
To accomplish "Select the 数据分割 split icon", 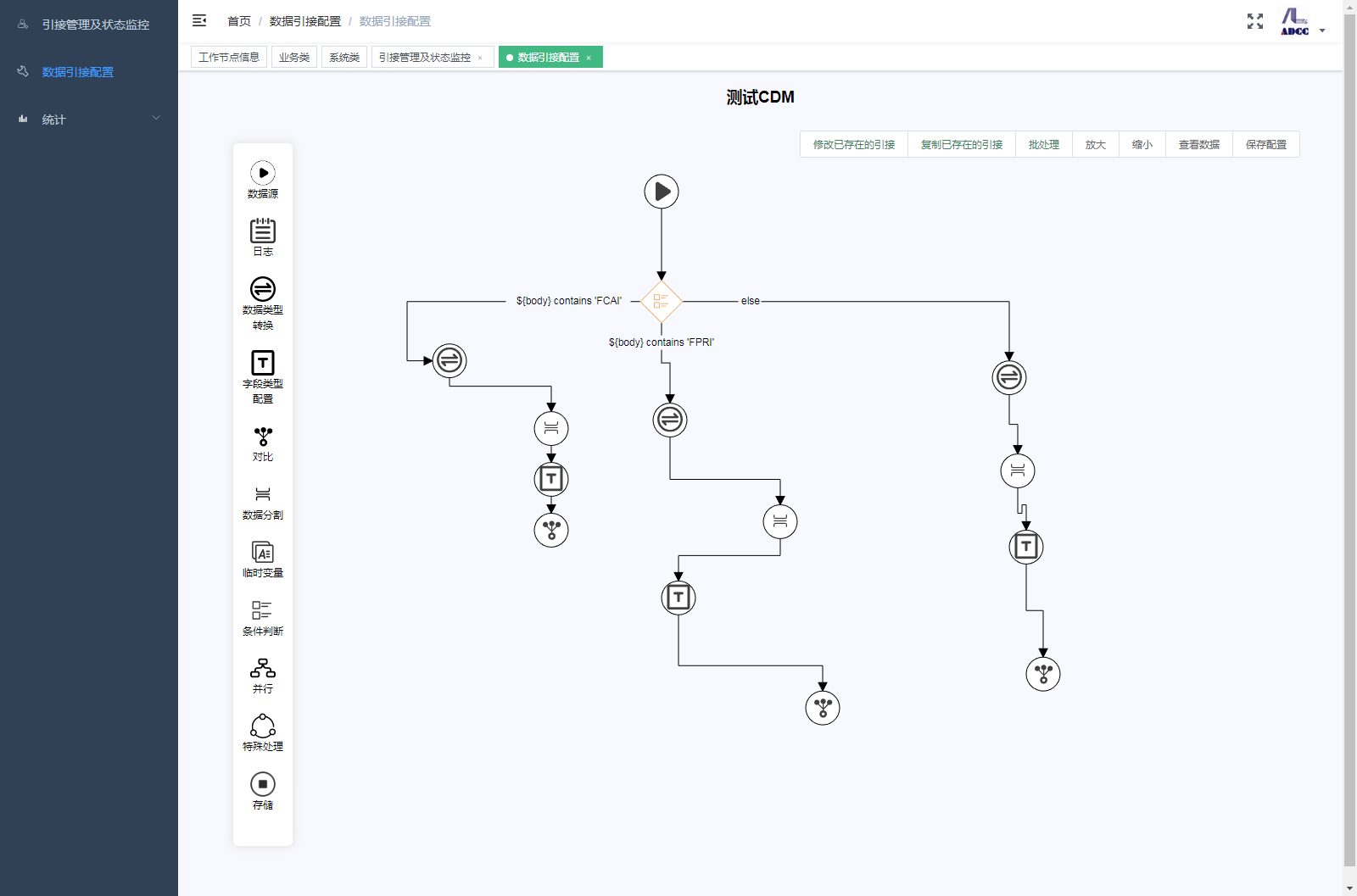I will (263, 494).
